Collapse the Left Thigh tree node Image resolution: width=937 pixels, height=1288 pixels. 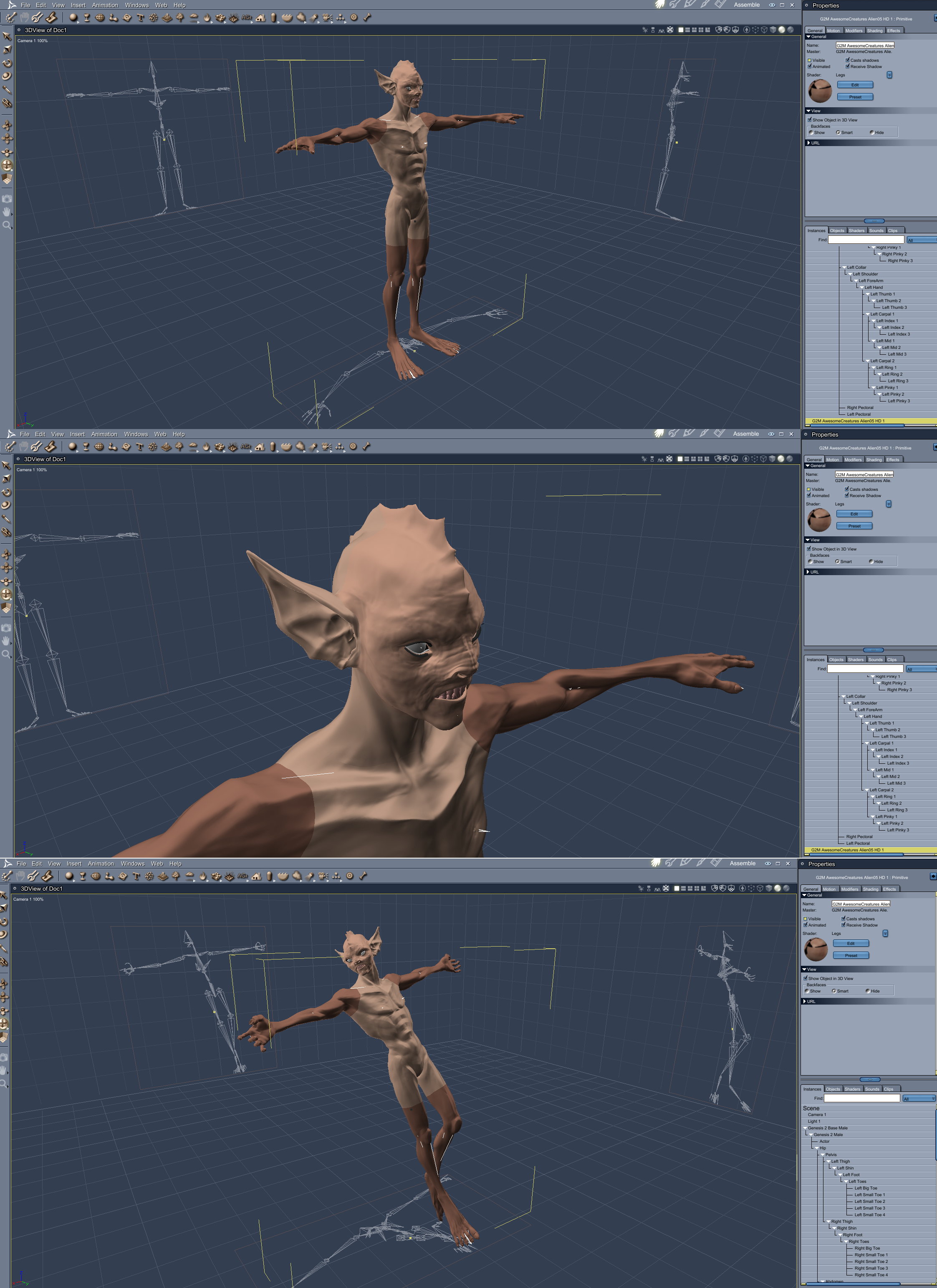click(828, 1162)
